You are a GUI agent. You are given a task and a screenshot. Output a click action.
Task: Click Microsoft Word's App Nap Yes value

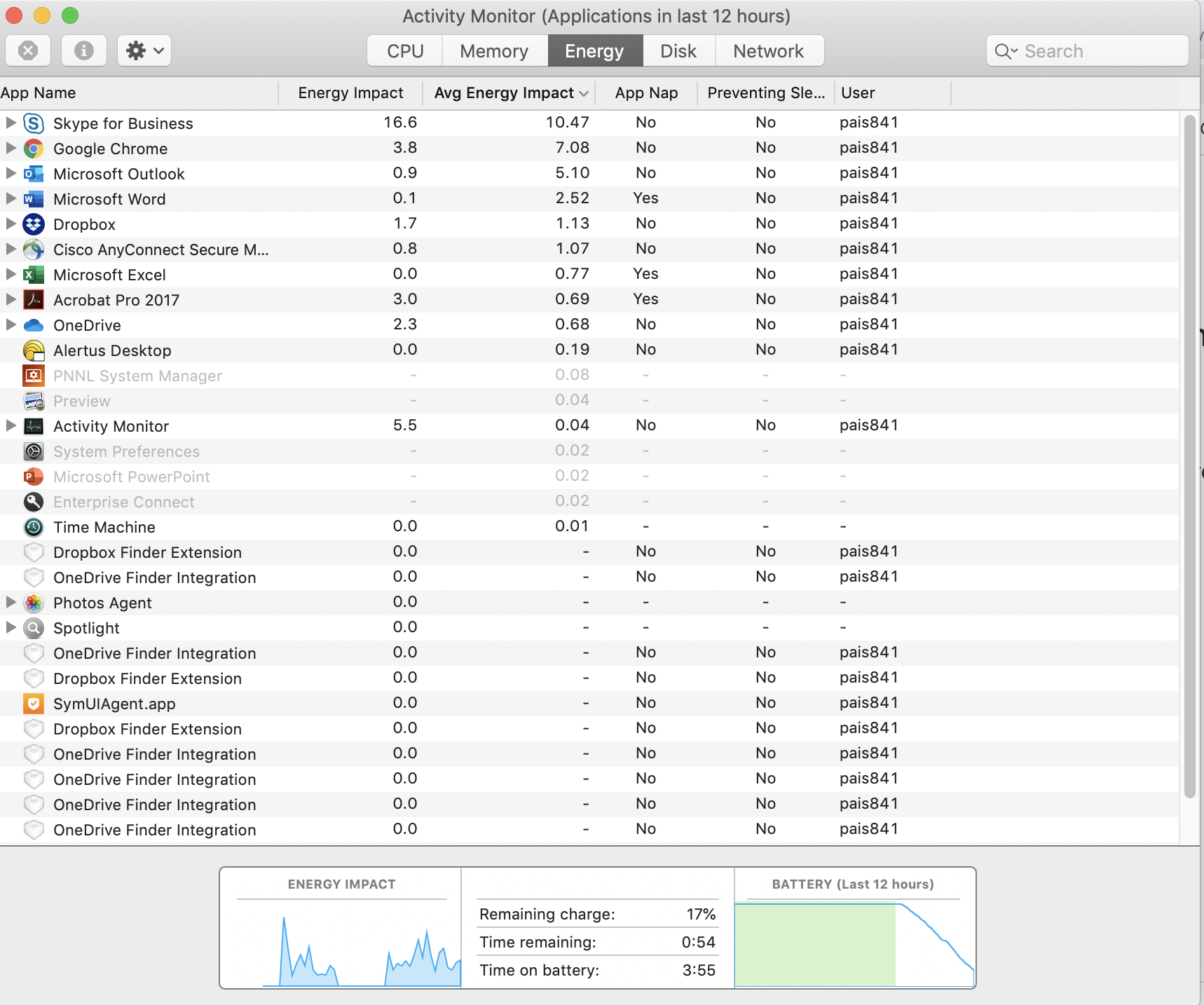click(645, 198)
